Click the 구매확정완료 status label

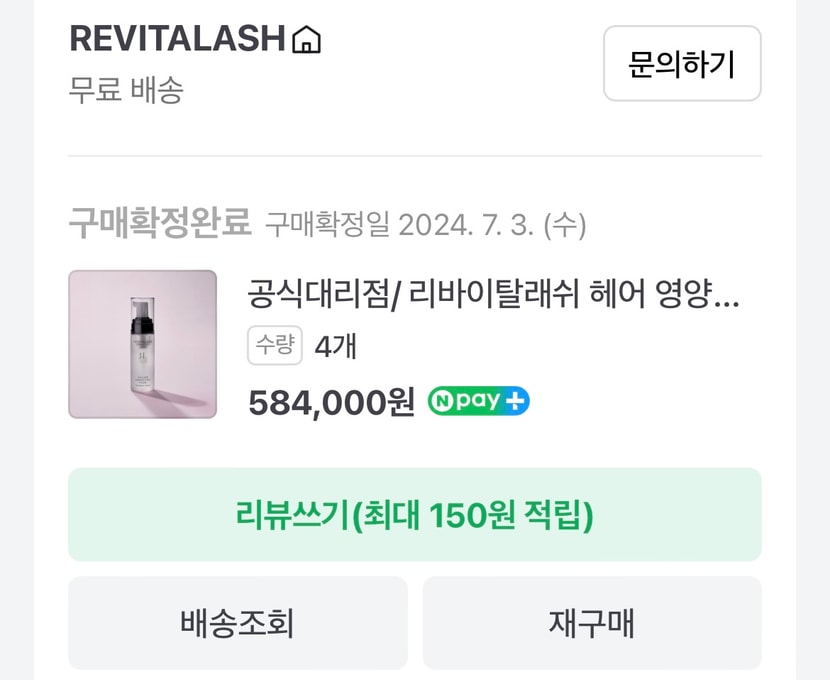[159, 223]
